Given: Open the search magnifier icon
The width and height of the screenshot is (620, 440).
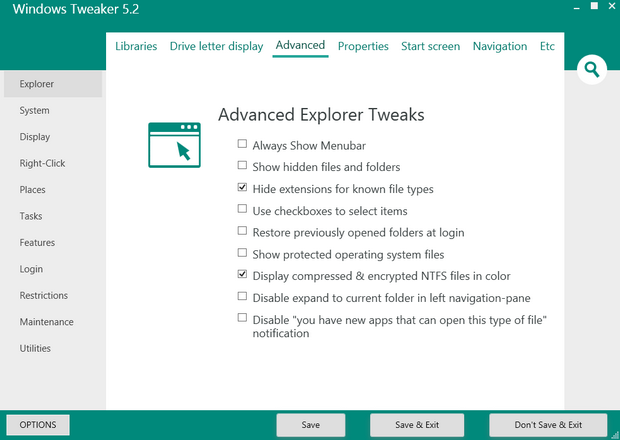Looking at the screenshot, I should click(x=592, y=70).
